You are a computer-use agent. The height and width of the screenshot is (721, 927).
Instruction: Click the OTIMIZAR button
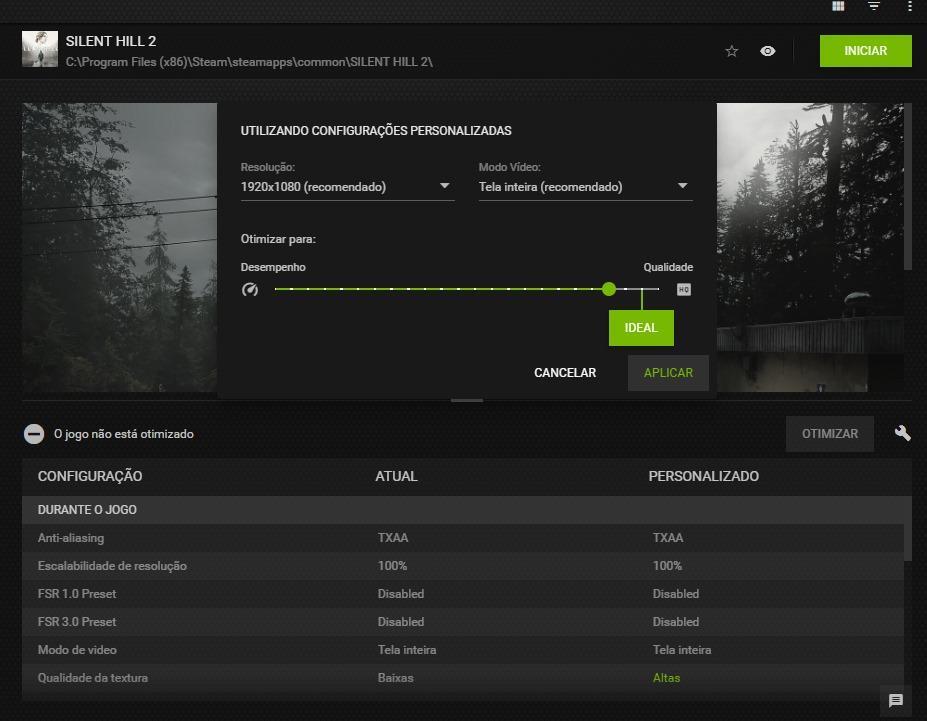click(x=829, y=434)
